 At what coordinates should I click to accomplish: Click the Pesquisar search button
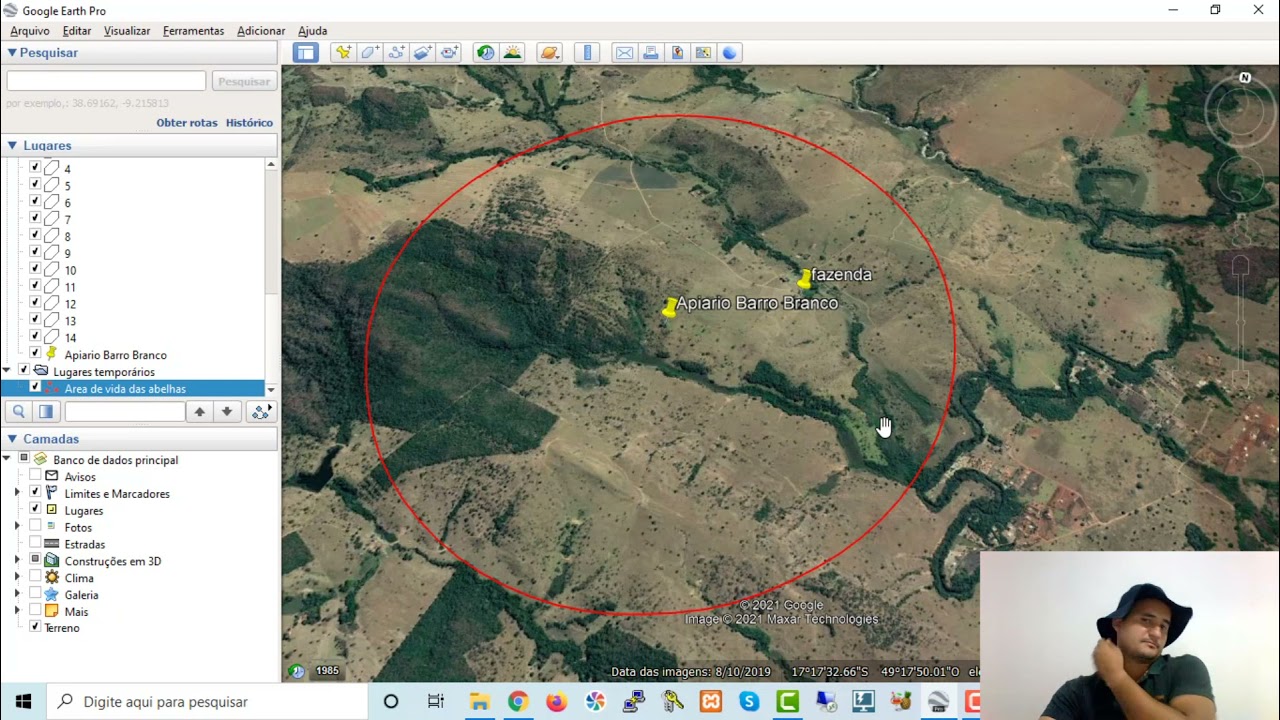244,81
